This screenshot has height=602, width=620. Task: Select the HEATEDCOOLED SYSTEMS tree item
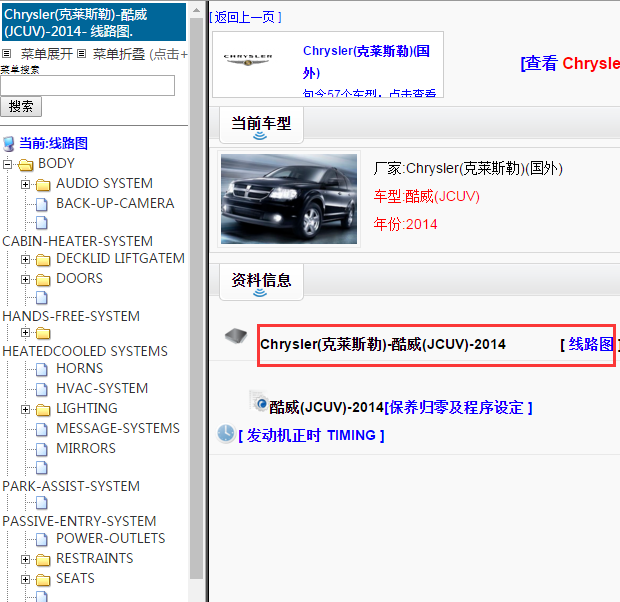85,351
